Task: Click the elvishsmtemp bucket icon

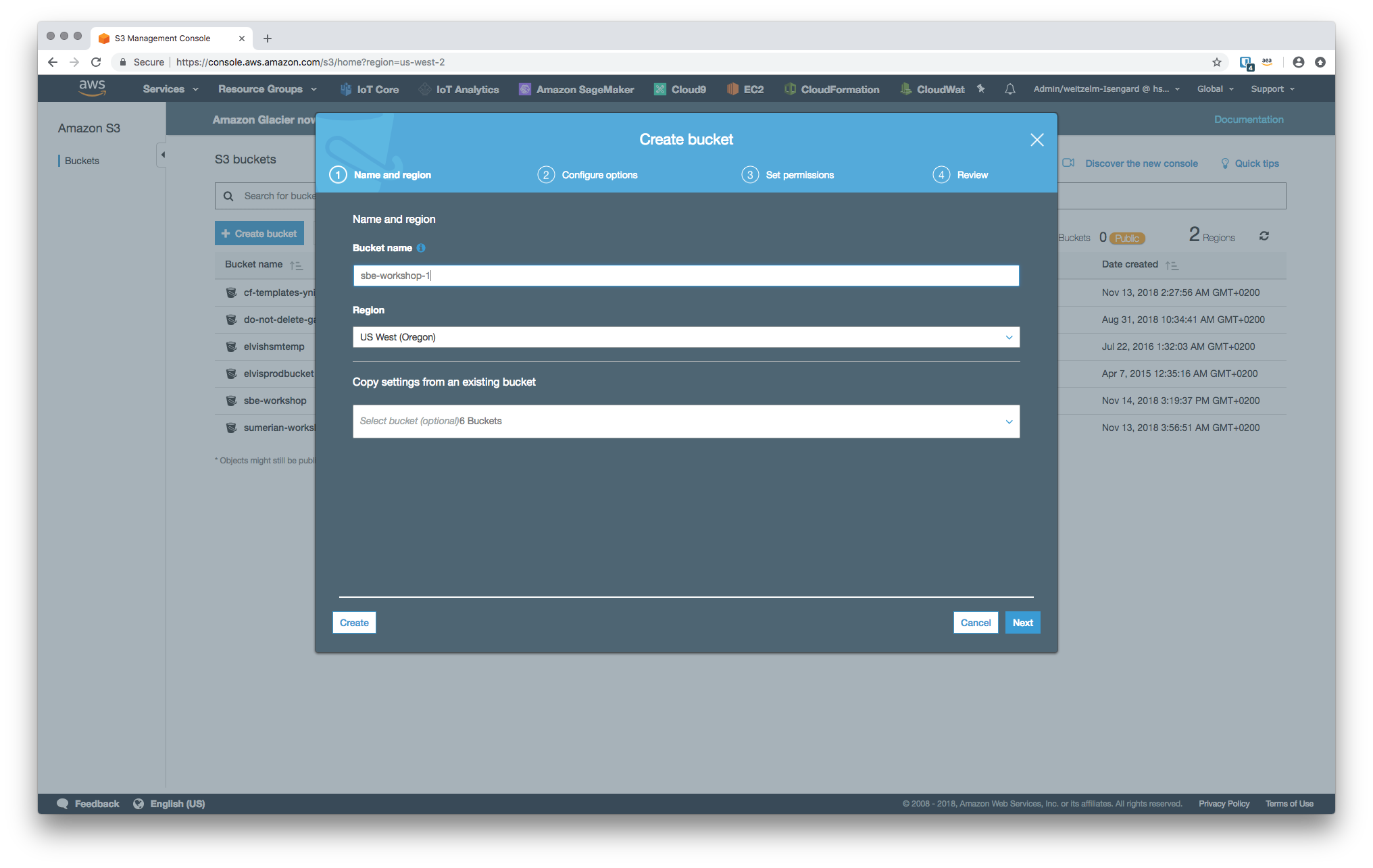Action: 231,347
